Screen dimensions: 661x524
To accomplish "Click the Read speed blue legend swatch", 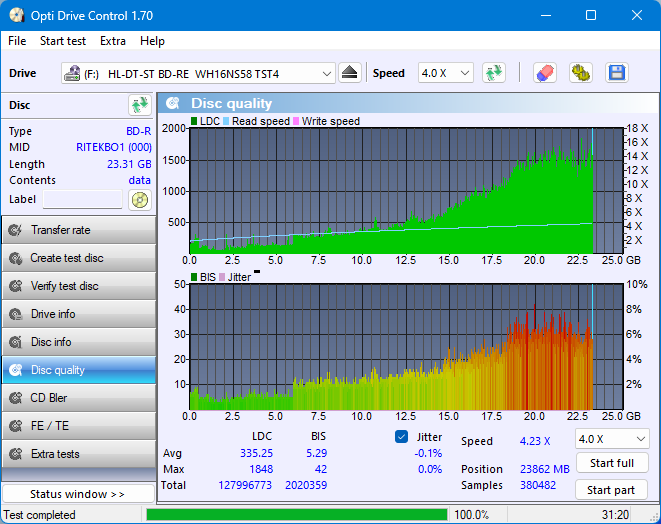I will pos(226,121).
